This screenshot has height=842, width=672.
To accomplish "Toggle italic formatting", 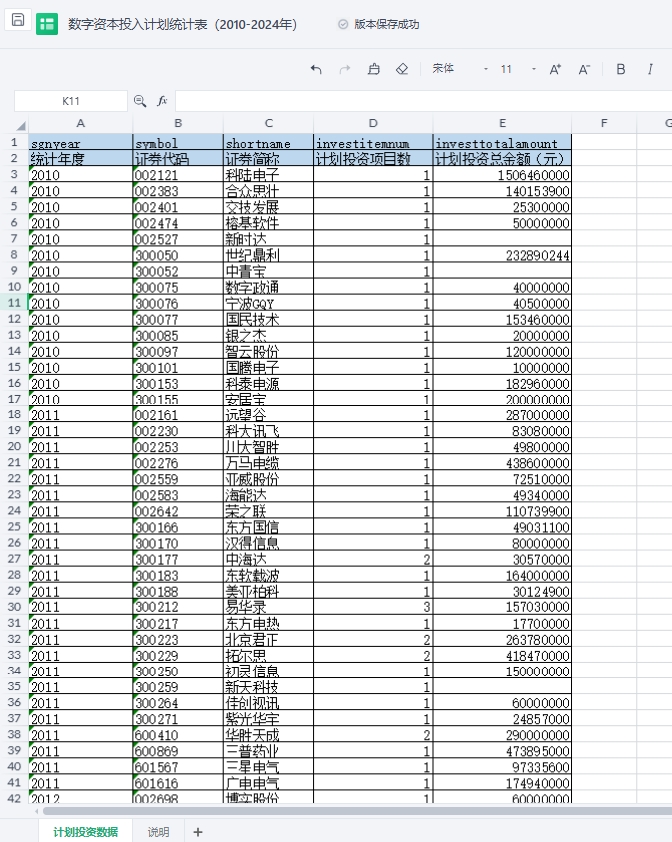I will pos(650,69).
